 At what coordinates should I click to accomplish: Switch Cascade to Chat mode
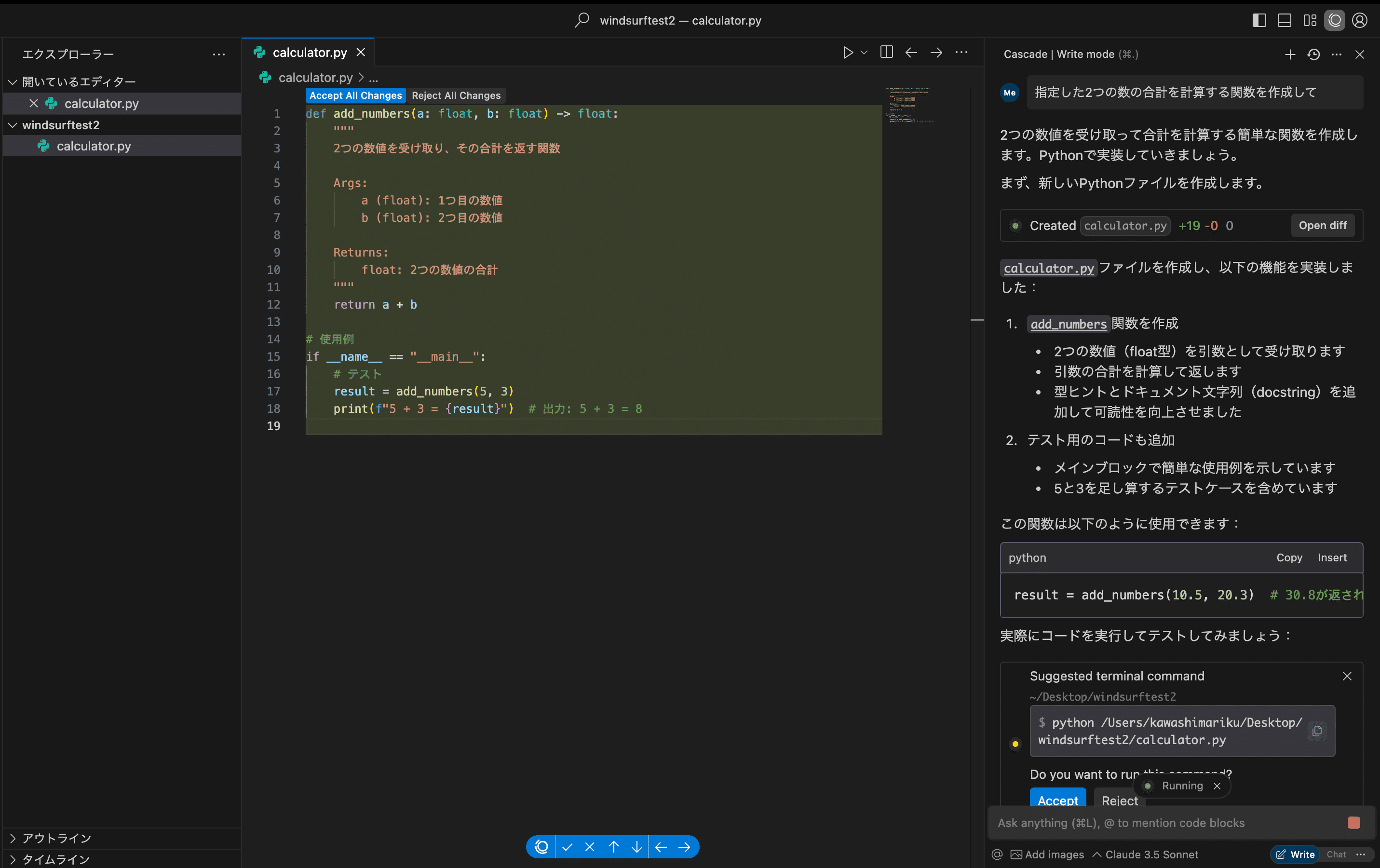pos(1336,854)
